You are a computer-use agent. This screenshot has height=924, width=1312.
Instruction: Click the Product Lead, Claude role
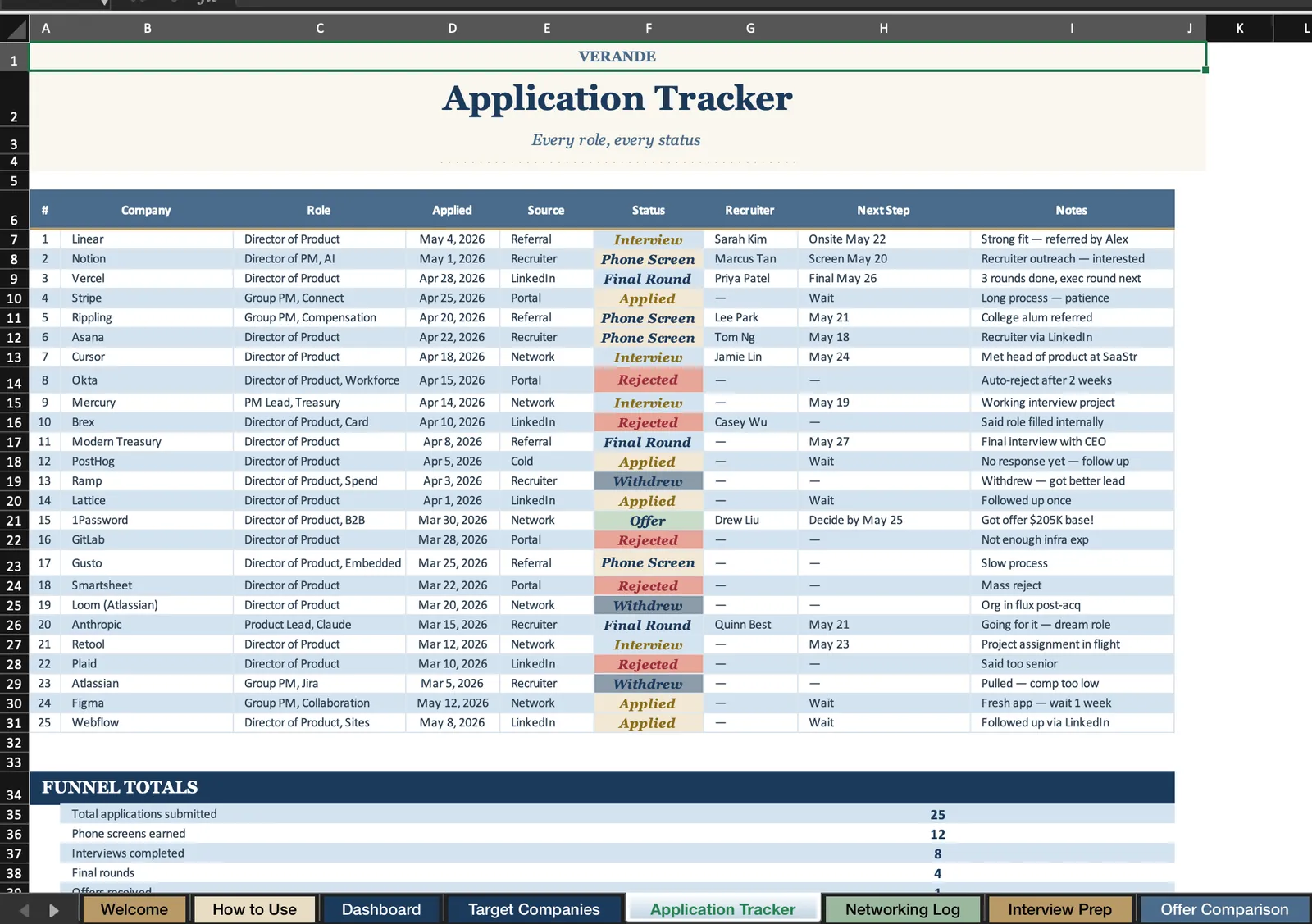coord(320,625)
